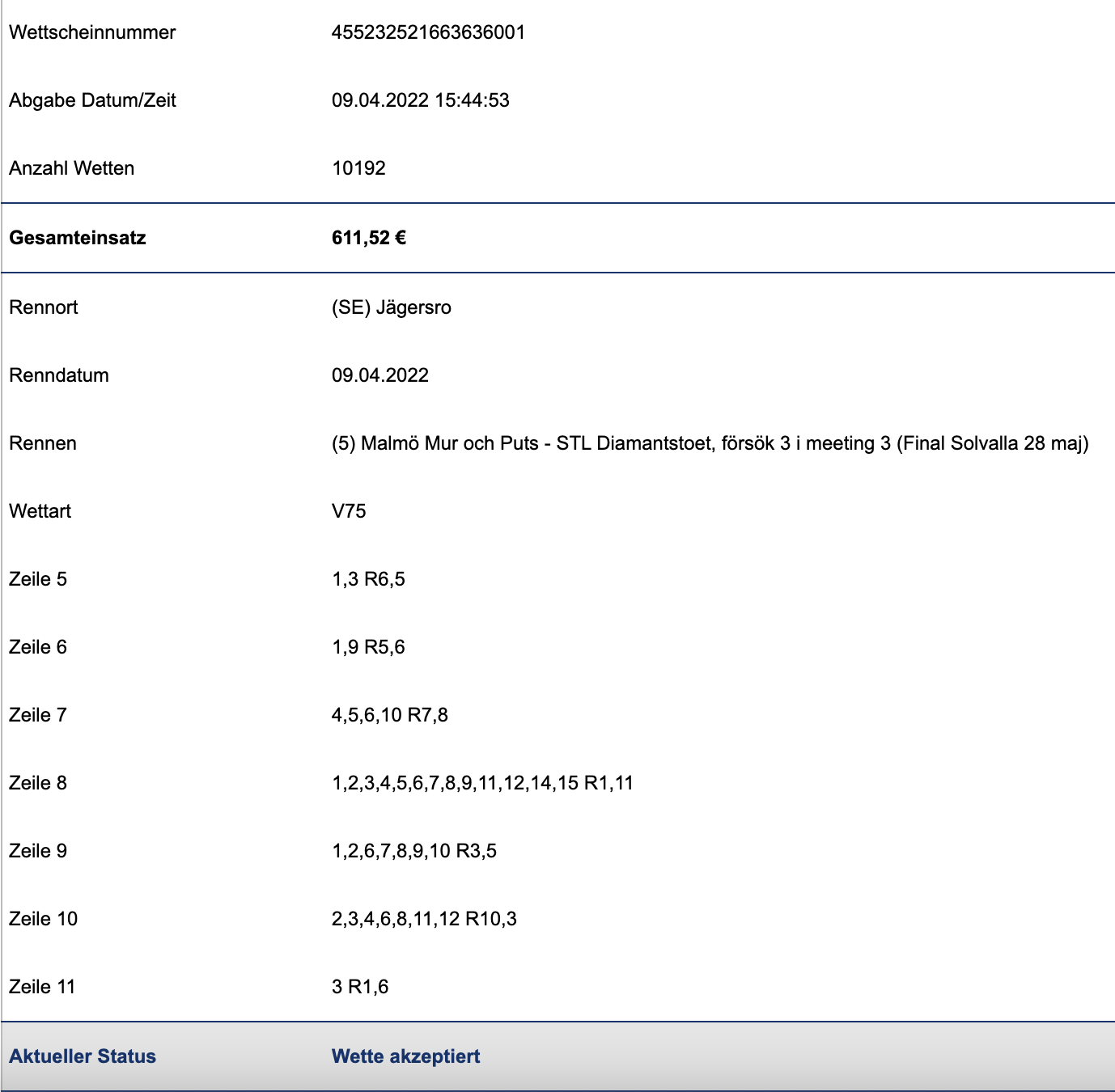Select the picks 1,9 R5,6
The image size is (1115, 1092).
[368, 647]
